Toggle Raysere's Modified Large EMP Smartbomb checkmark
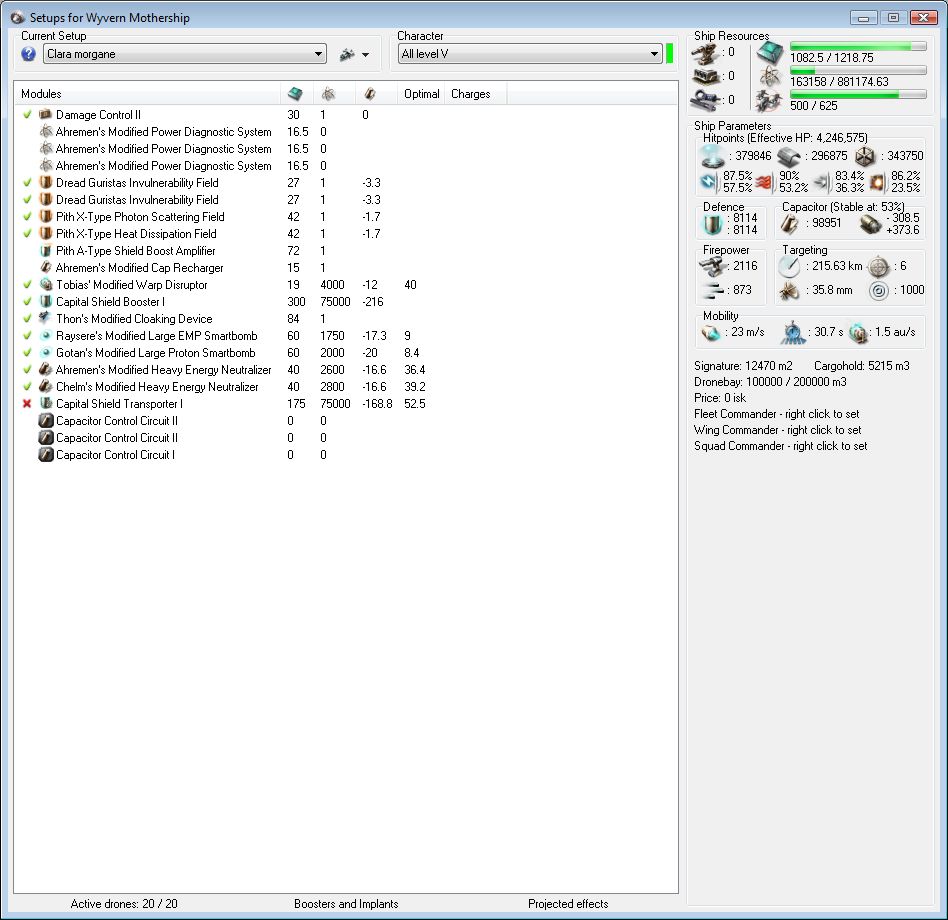 27,335
